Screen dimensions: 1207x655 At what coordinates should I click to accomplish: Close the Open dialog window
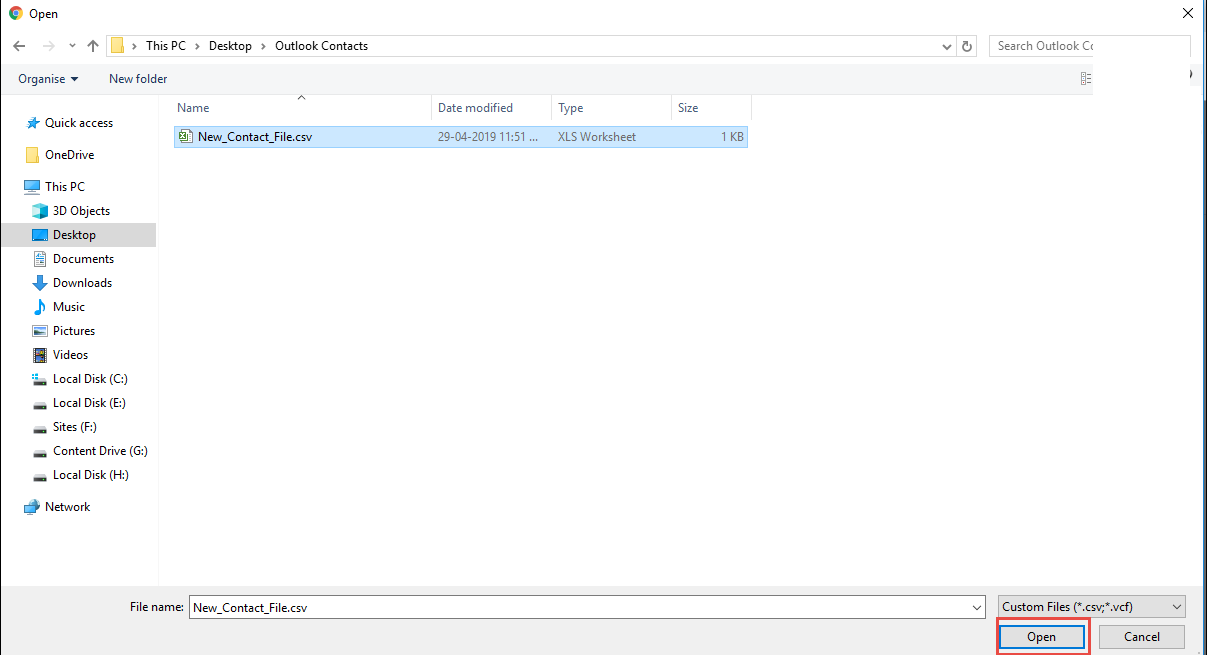point(1187,14)
